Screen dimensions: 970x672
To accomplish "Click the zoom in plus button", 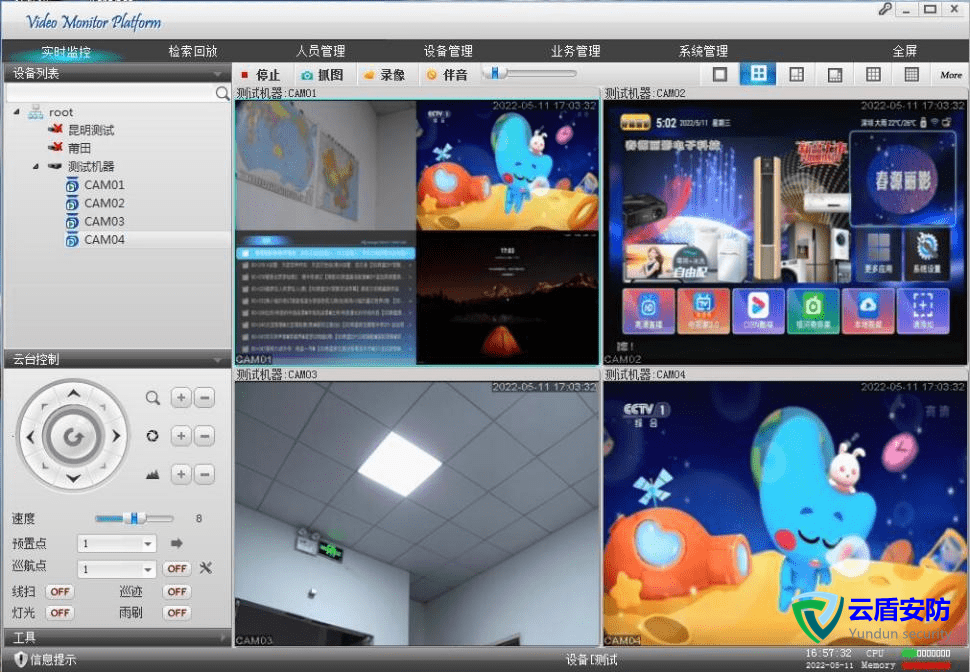I will coord(181,398).
